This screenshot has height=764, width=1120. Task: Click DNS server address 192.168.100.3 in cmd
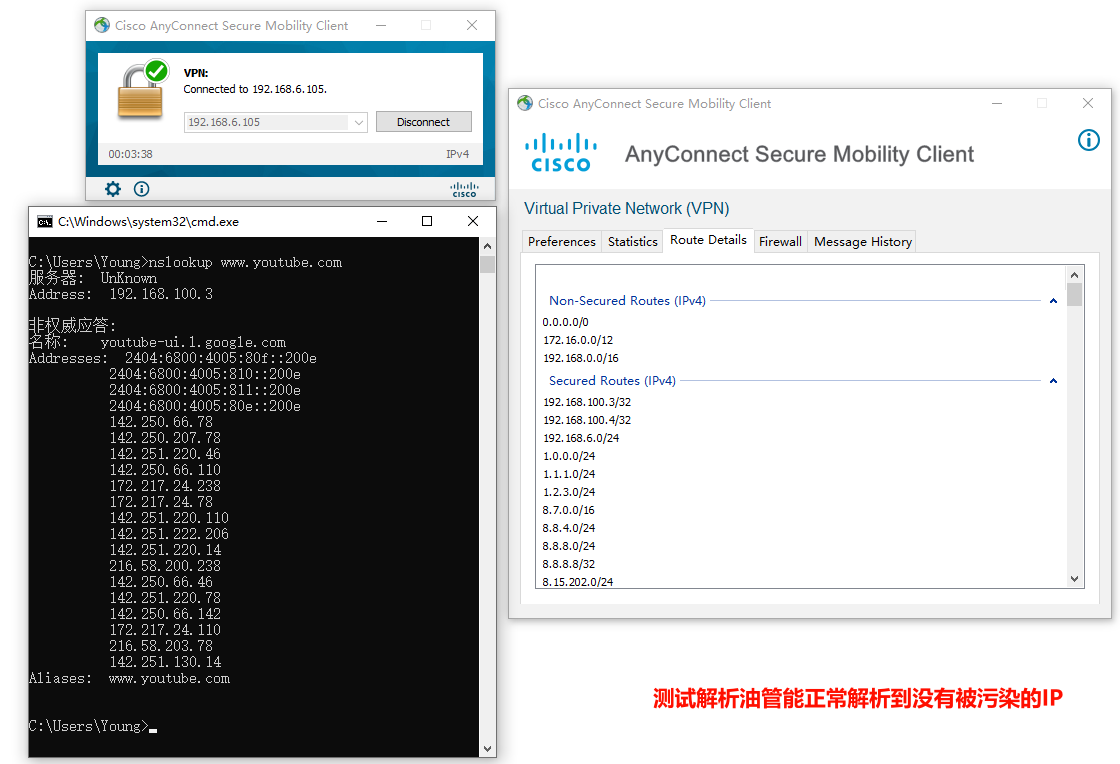pyautogui.click(x=161, y=293)
